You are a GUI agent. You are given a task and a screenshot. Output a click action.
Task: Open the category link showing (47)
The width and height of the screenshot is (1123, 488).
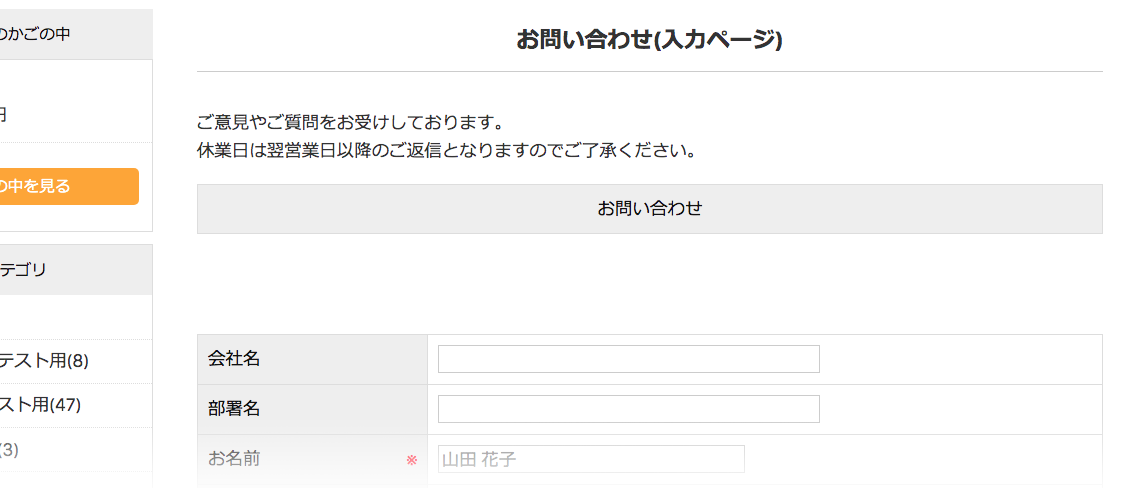(41, 405)
